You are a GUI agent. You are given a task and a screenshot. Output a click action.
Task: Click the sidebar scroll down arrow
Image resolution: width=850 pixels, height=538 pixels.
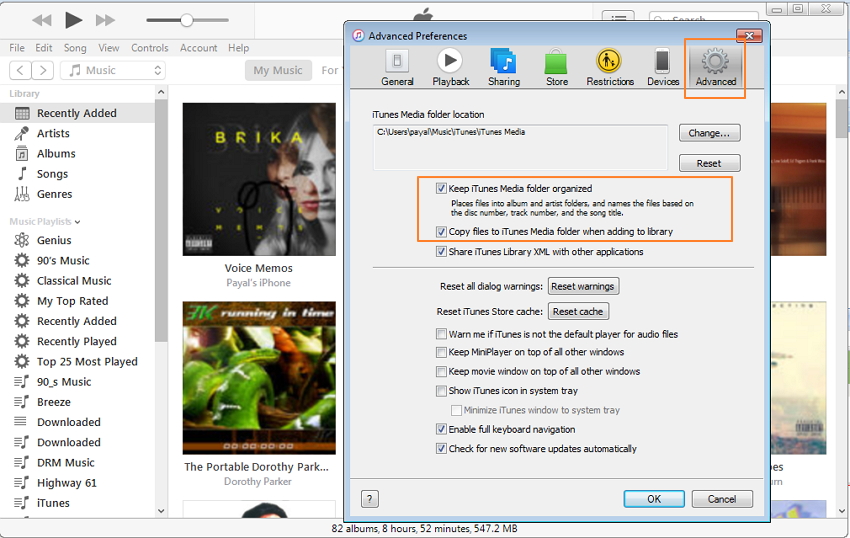click(162, 510)
